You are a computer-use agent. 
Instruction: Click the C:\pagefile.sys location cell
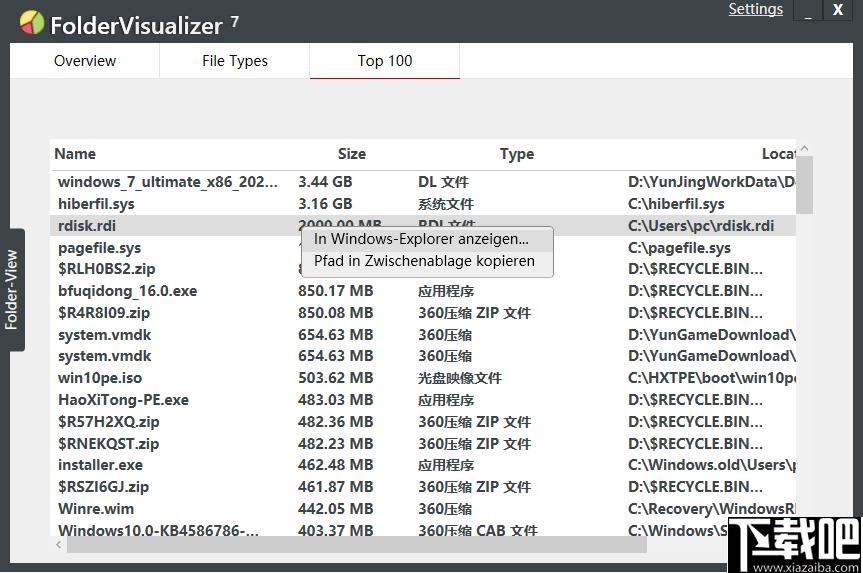pos(679,248)
